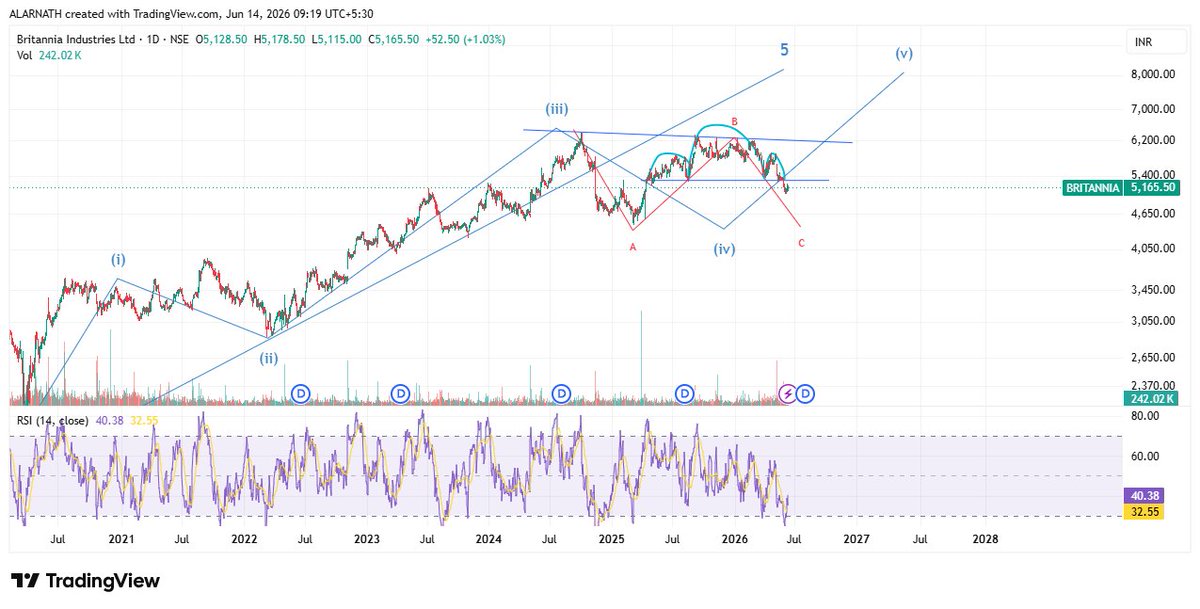Click the 2,650.00 price axis label

point(1152,358)
